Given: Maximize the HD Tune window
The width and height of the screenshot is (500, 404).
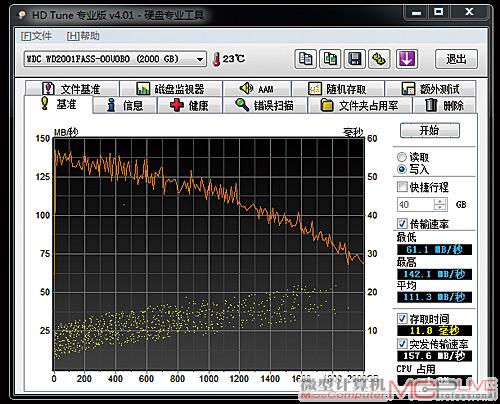Looking at the screenshot, I should (439, 12).
